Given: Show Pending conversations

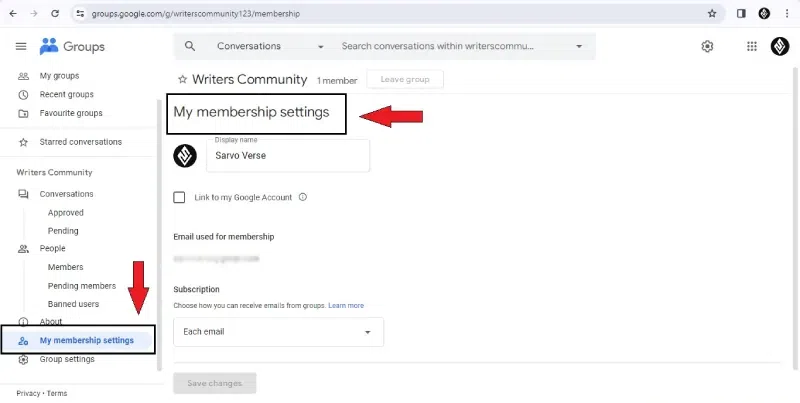Looking at the screenshot, I should 63,231.
